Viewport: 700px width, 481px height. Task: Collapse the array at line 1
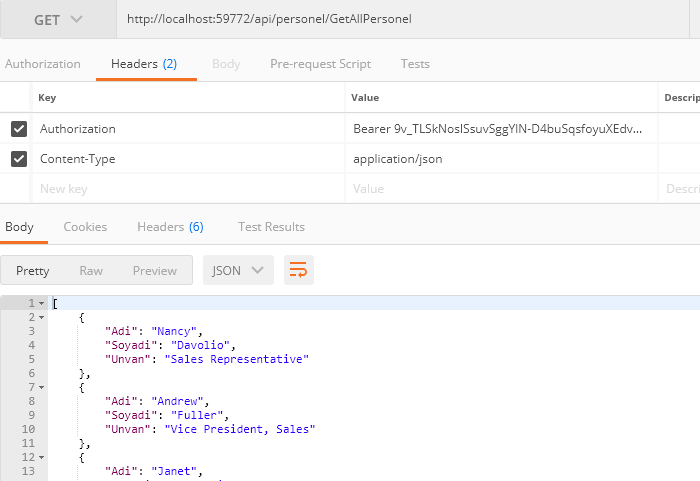(42, 303)
